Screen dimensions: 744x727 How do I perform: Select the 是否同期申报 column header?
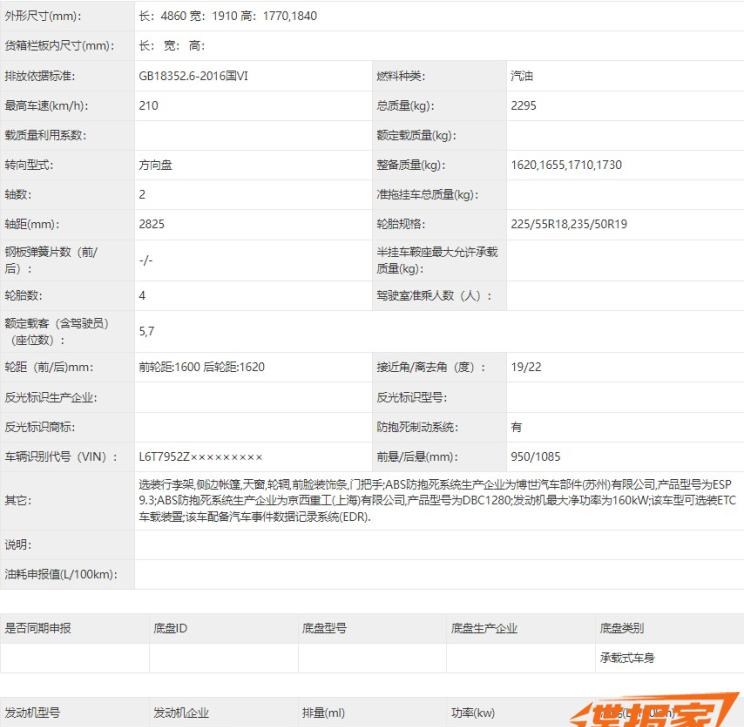click(x=38, y=628)
